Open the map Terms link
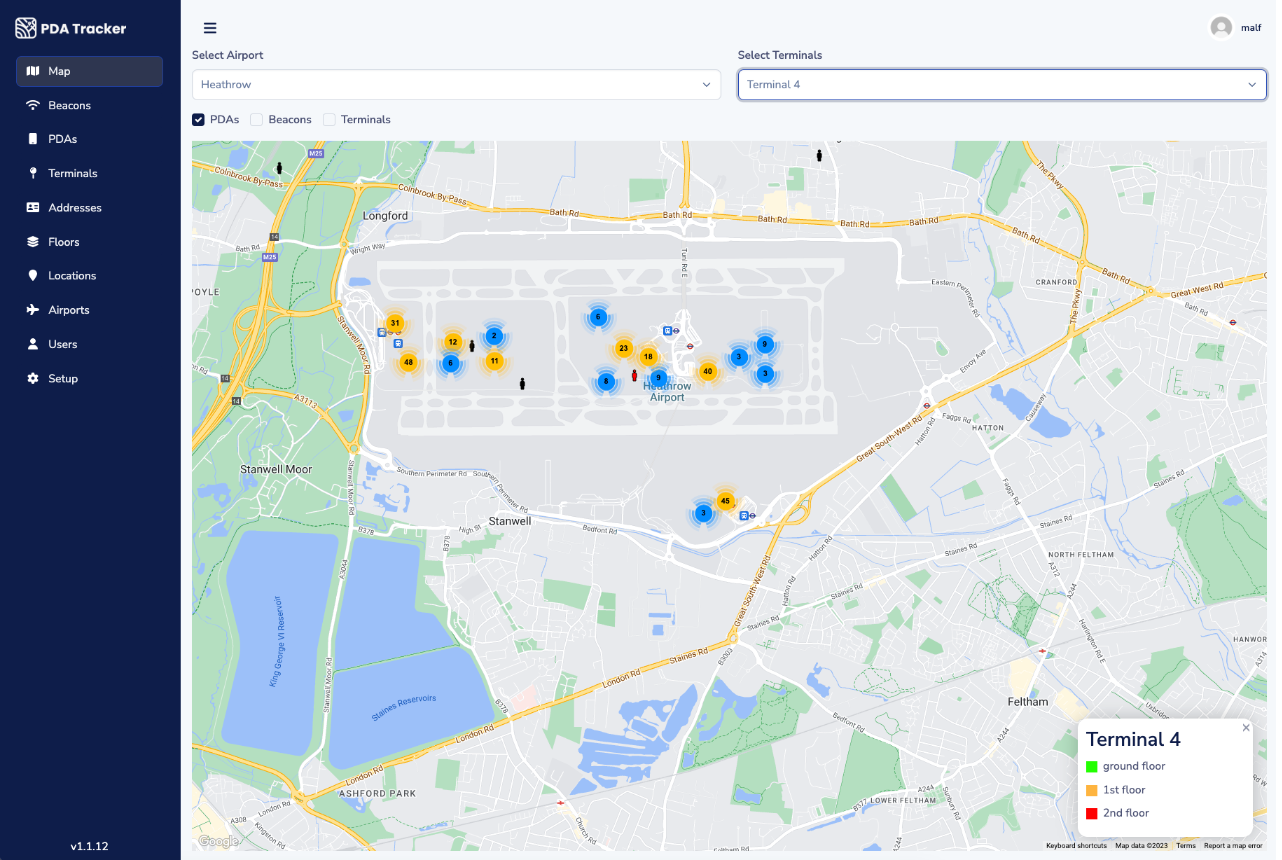The width and height of the screenshot is (1282, 860). pyautogui.click(x=1186, y=846)
